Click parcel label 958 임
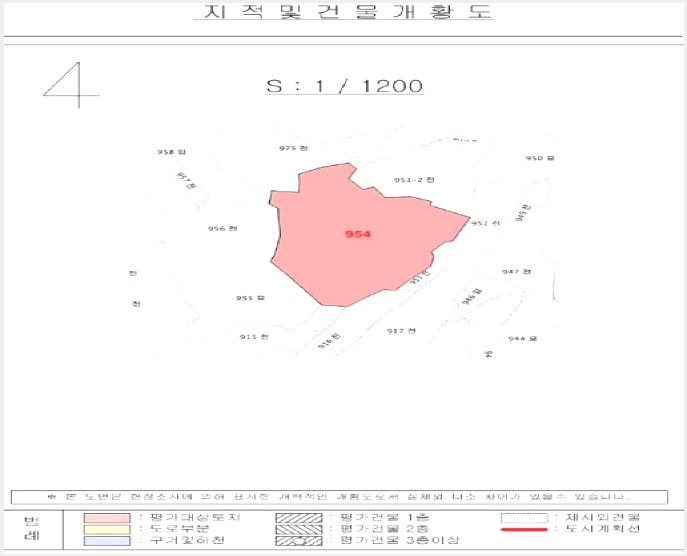The width and height of the screenshot is (687, 556). click(172, 152)
